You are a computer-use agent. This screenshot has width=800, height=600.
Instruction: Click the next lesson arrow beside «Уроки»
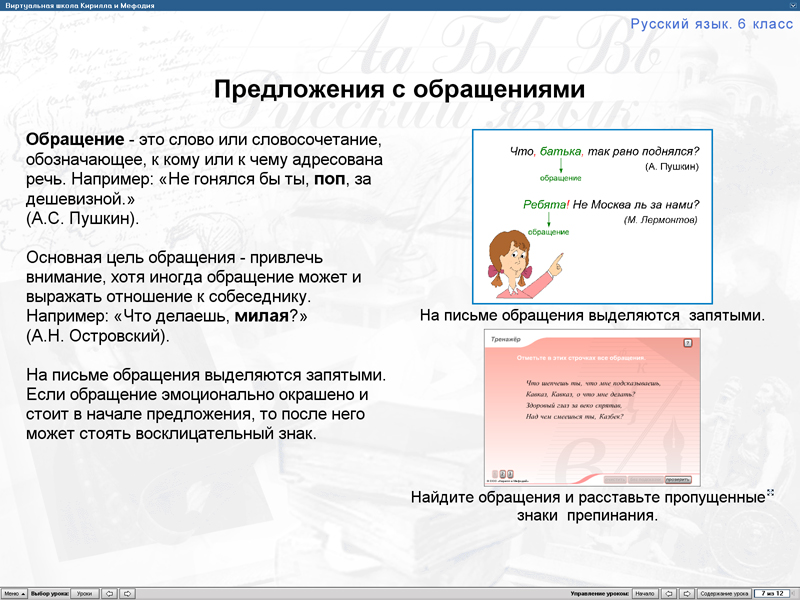pyautogui.click(x=127, y=593)
